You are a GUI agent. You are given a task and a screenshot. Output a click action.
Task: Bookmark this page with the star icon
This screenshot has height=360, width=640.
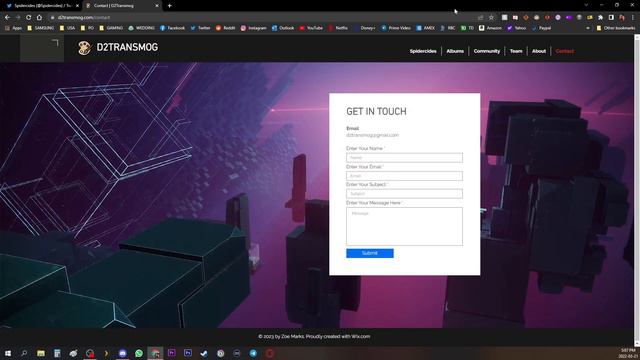pyautogui.click(x=491, y=18)
